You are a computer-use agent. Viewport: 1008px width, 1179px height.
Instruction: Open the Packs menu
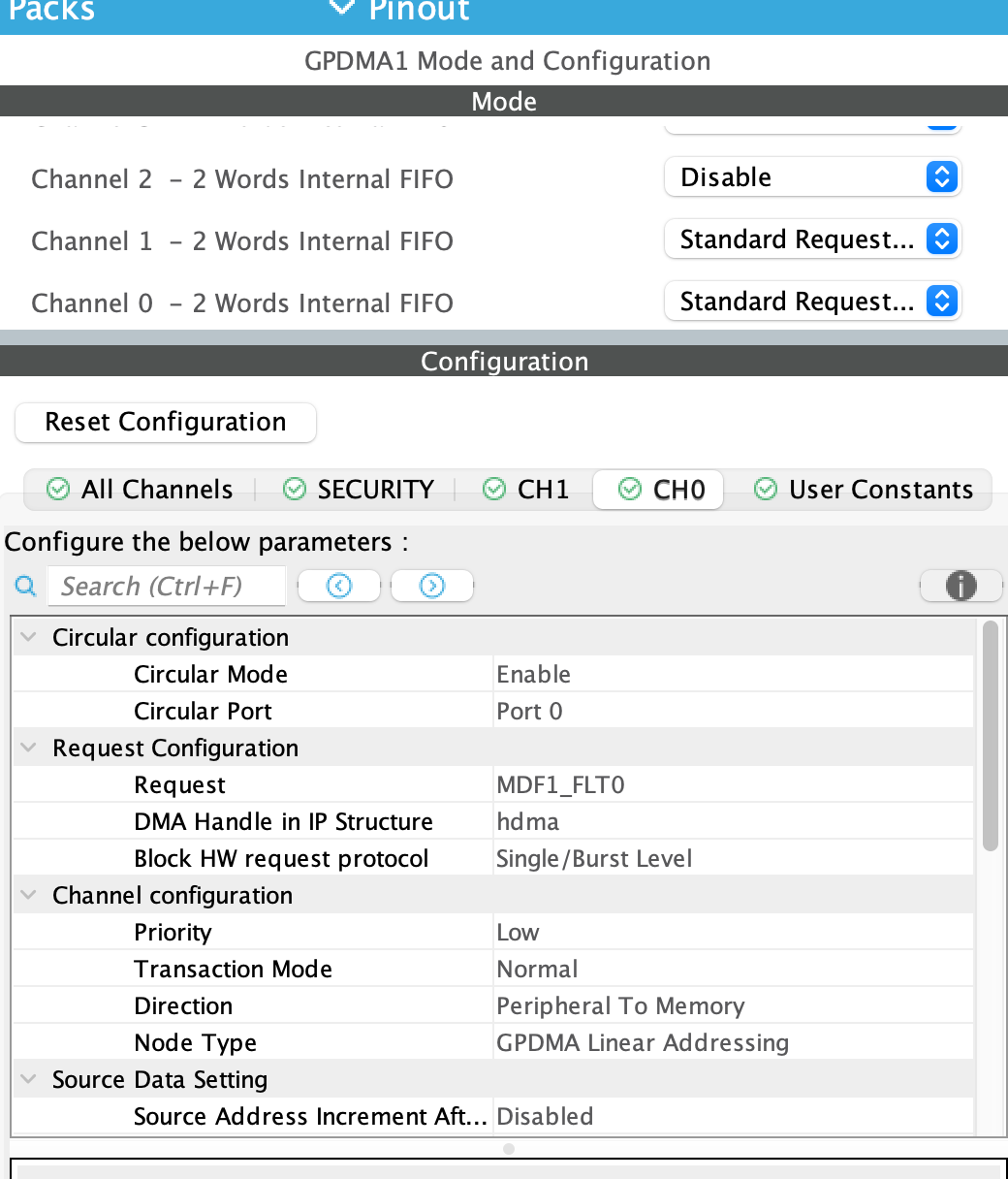50,12
